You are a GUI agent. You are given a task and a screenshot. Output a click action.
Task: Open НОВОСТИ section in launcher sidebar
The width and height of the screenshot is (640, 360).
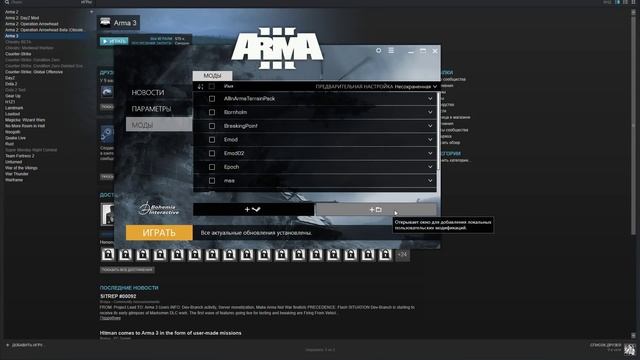coord(148,93)
